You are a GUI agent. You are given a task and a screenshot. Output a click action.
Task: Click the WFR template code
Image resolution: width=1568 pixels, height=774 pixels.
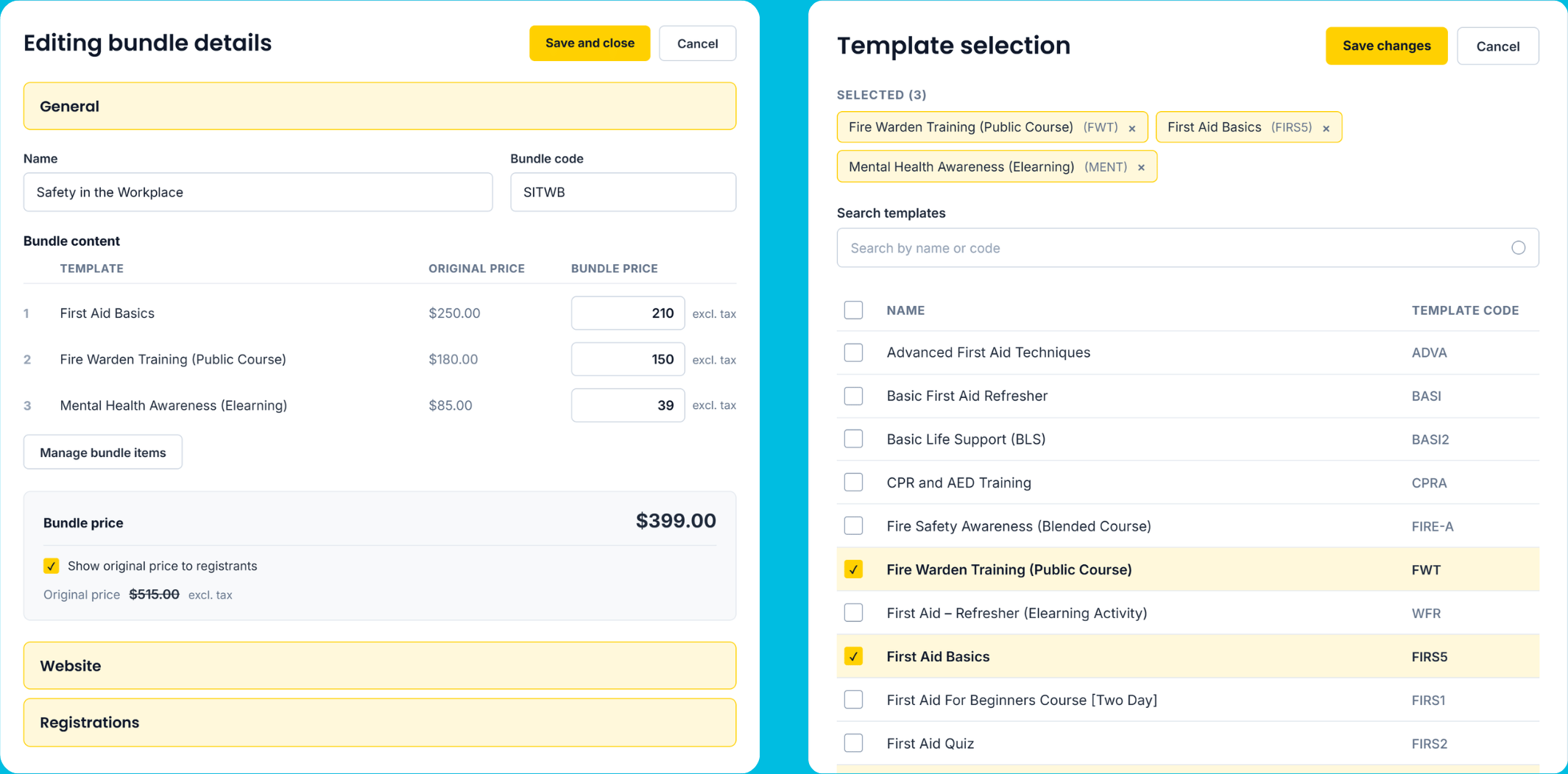[1426, 613]
